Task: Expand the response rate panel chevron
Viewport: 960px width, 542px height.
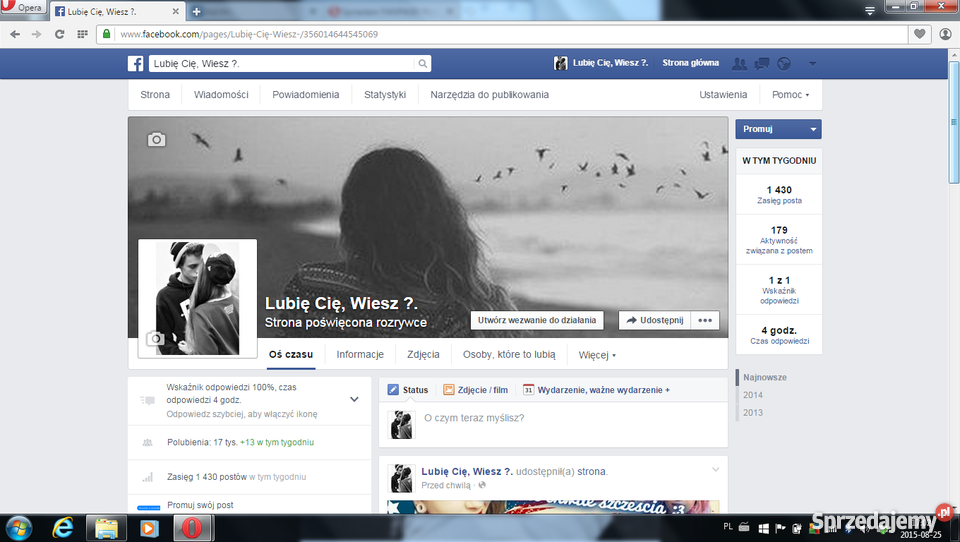Action: [x=354, y=400]
